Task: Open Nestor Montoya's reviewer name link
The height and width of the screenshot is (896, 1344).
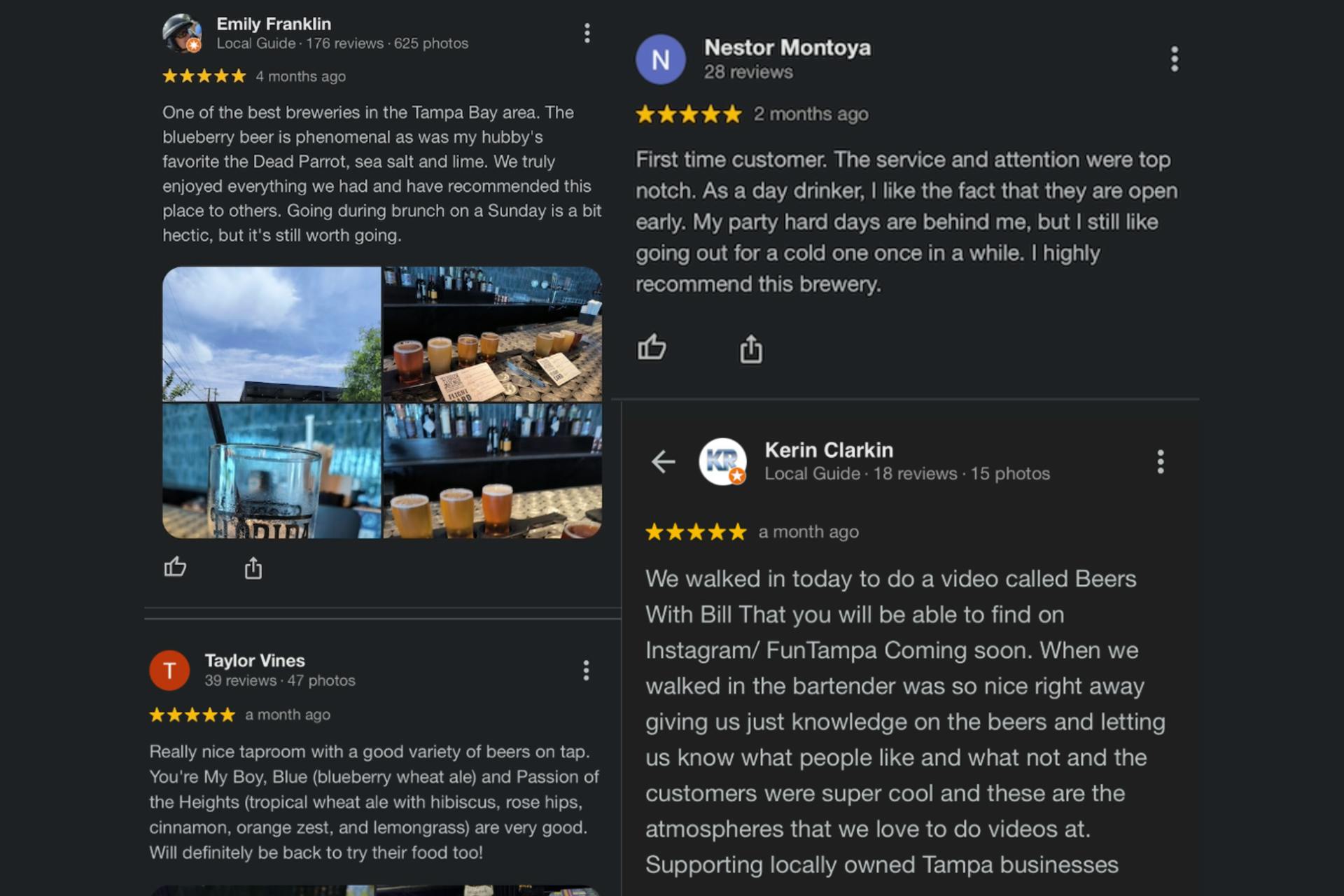Action: pyautogui.click(x=787, y=48)
